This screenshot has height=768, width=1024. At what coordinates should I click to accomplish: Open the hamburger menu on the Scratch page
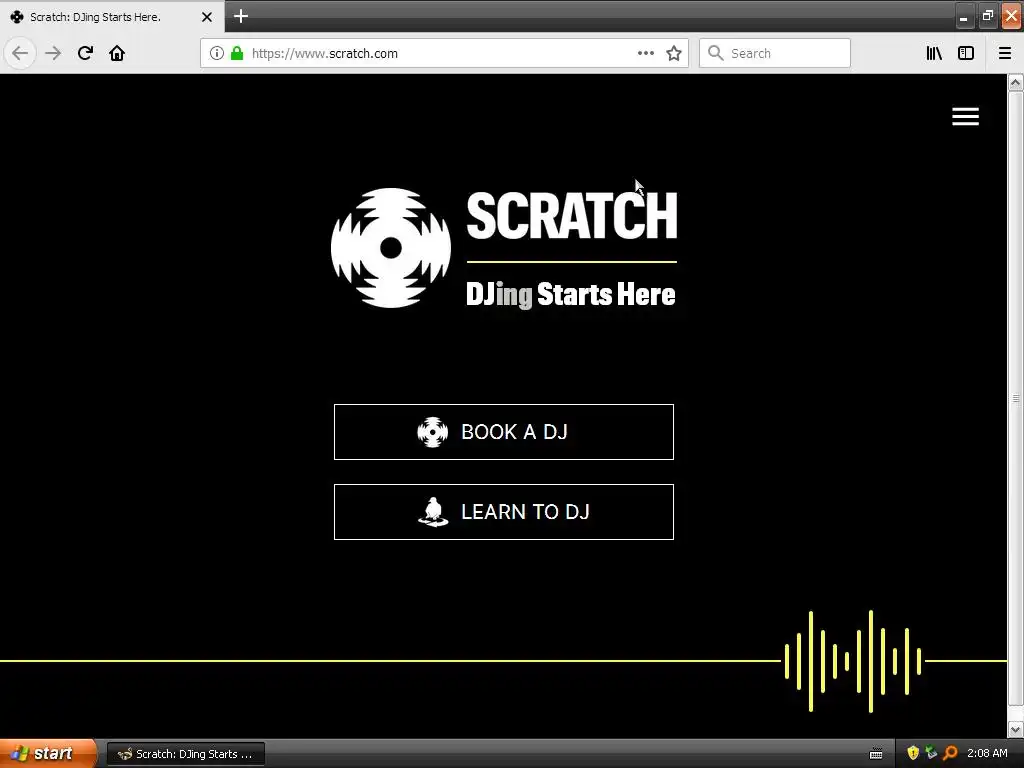(x=965, y=116)
